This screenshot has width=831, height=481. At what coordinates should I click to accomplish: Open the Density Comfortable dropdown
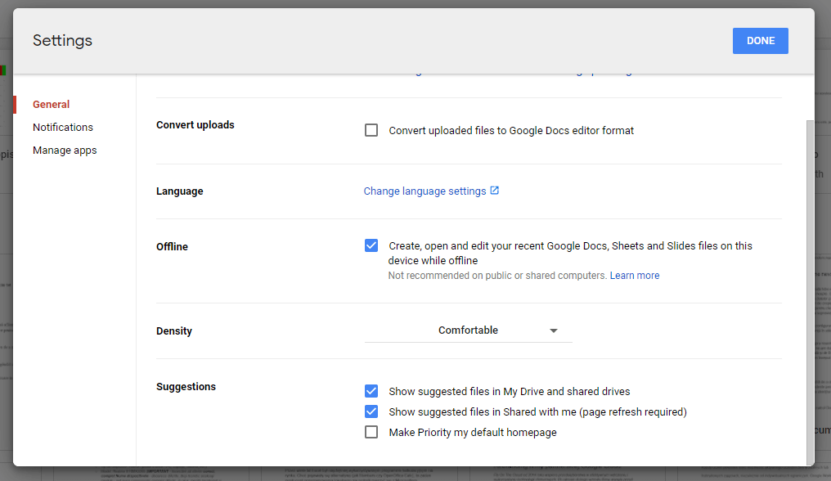pos(467,330)
